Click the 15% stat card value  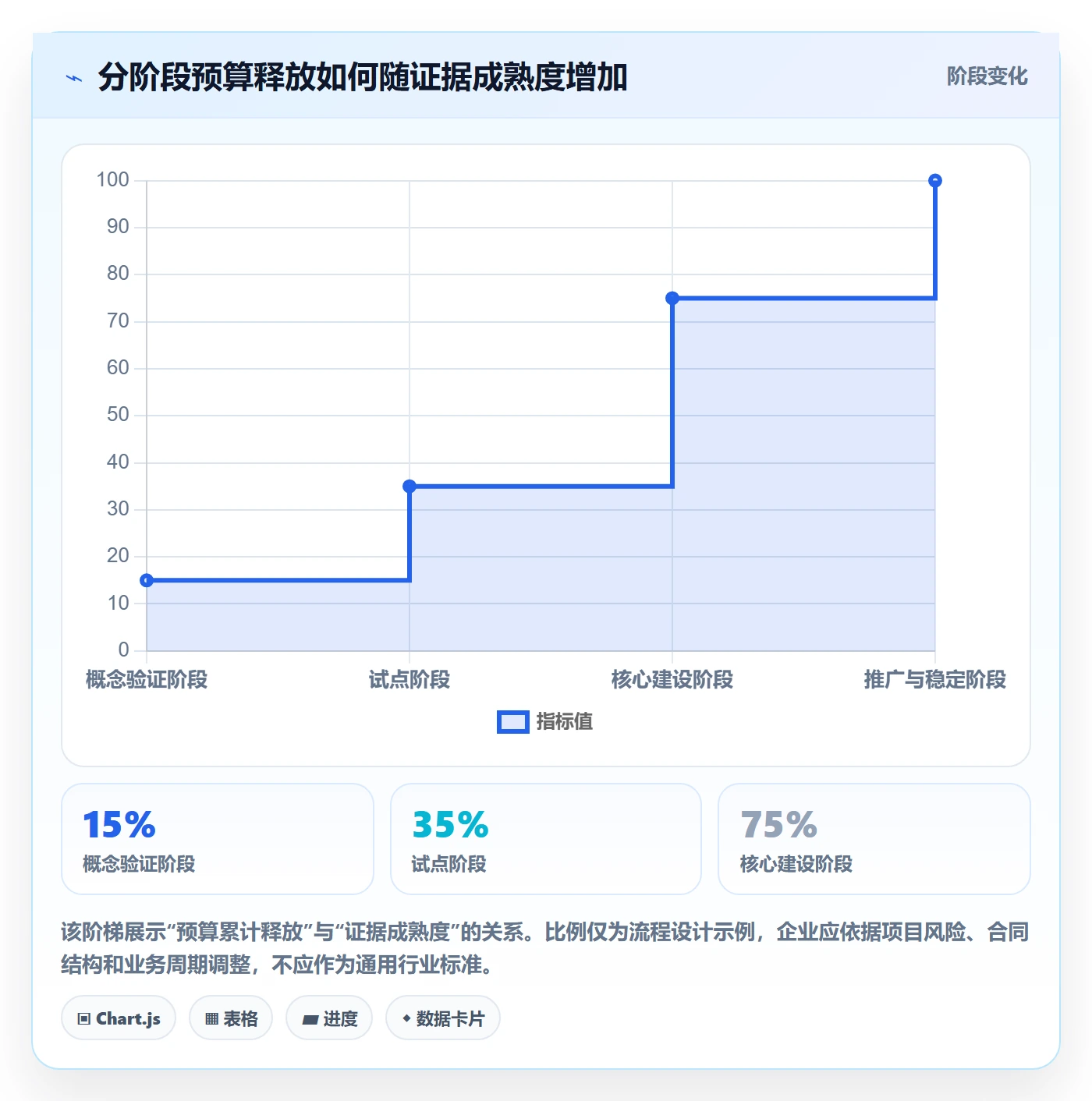(x=119, y=825)
